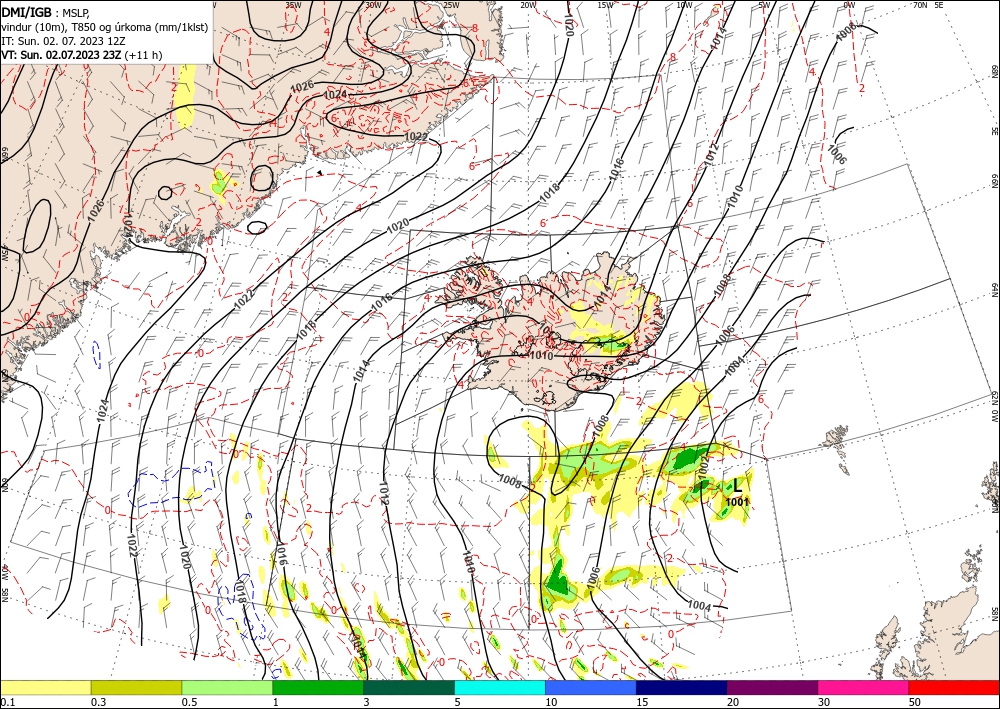This screenshot has width=1000, height=709.
Task: Click the '25W' longitude label at top
Action: [451, 5]
